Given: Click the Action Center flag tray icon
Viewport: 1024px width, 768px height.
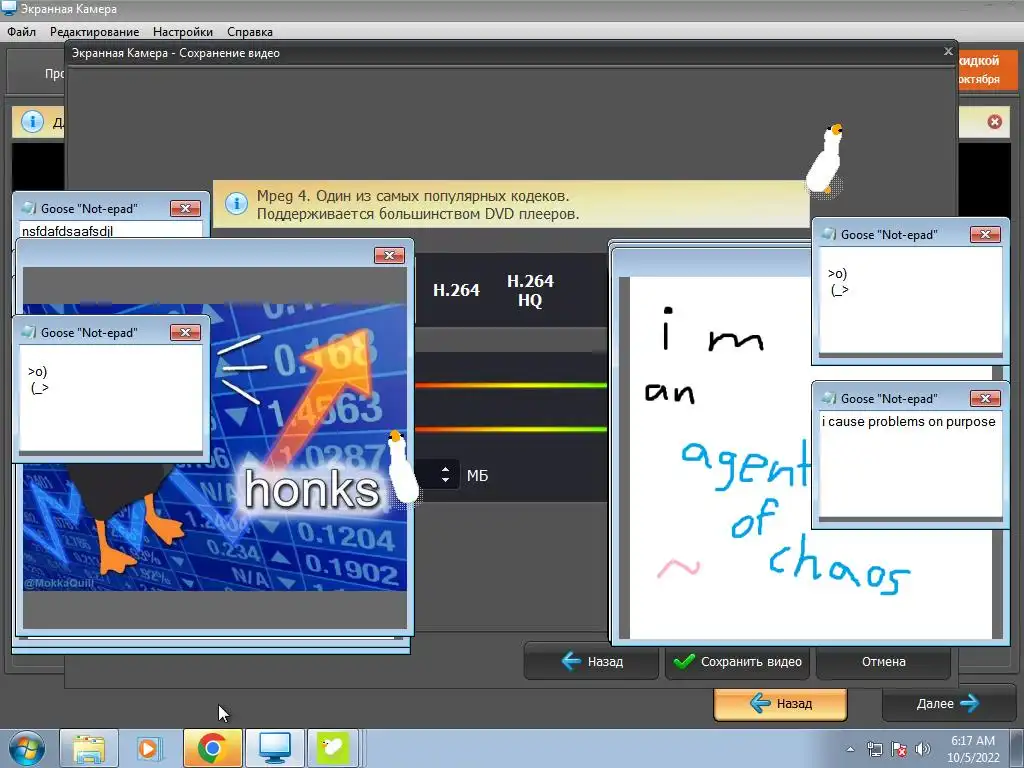Looking at the screenshot, I should (x=899, y=749).
